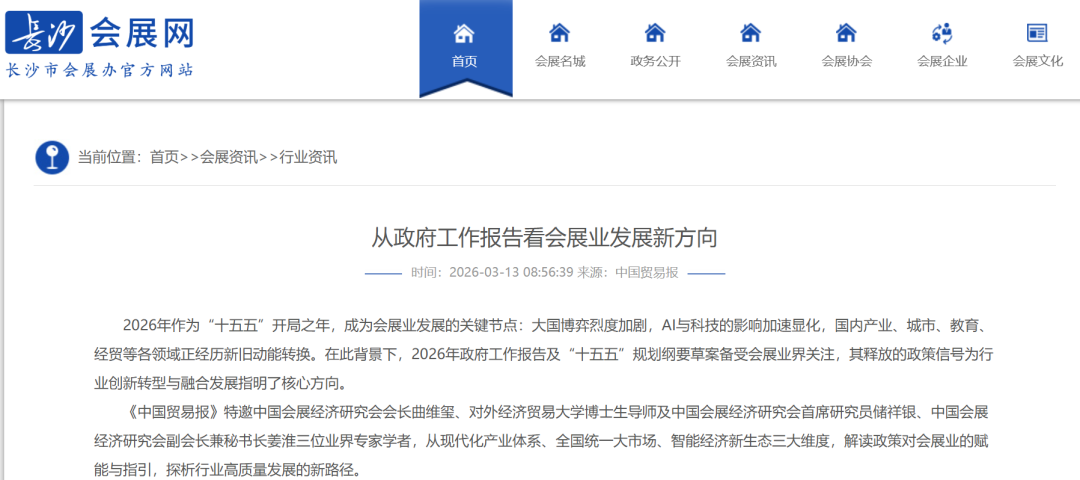
Task: Click the house icon above 政务公开
Action: (655, 32)
